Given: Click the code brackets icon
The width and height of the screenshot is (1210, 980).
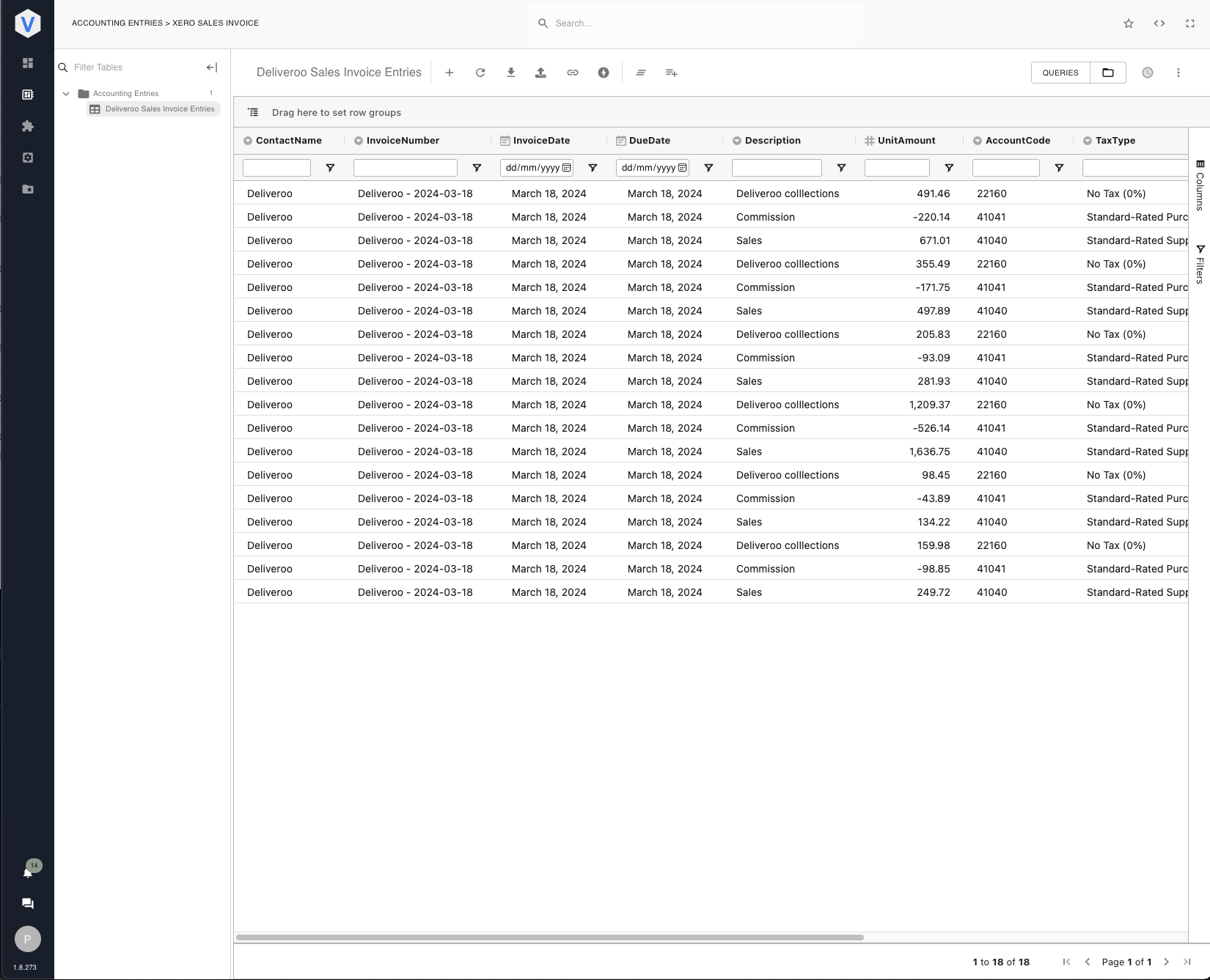Looking at the screenshot, I should 1159,23.
